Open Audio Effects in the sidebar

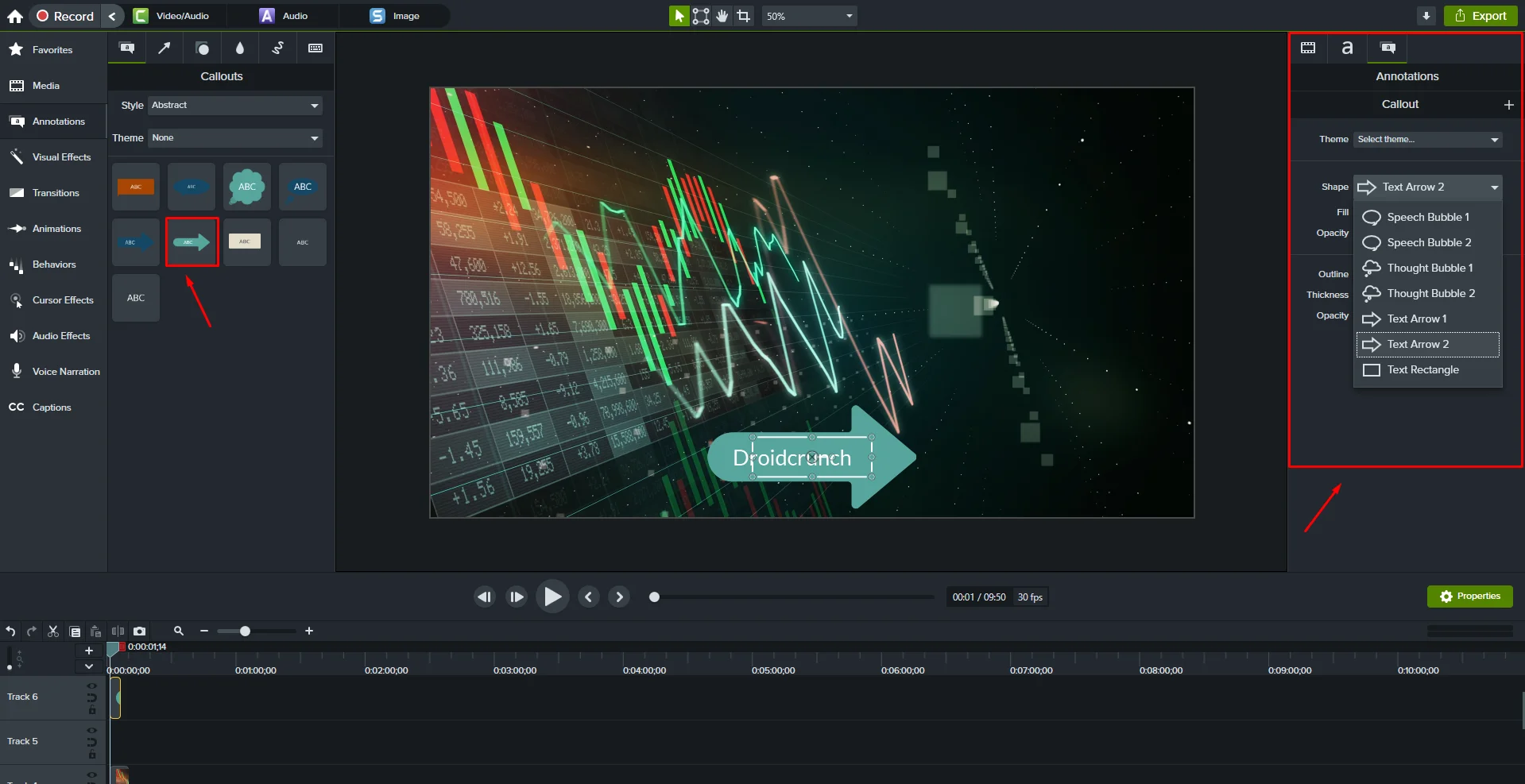pyautogui.click(x=53, y=336)
